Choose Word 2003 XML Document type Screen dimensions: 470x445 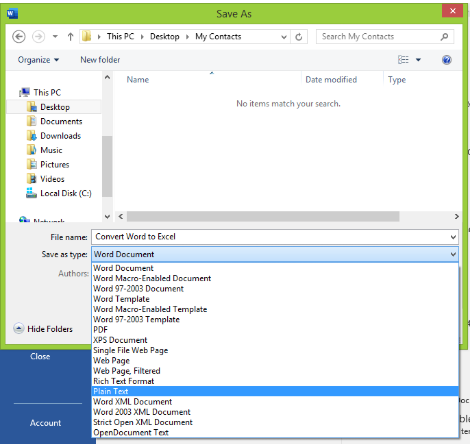click(x=275, y=412)
